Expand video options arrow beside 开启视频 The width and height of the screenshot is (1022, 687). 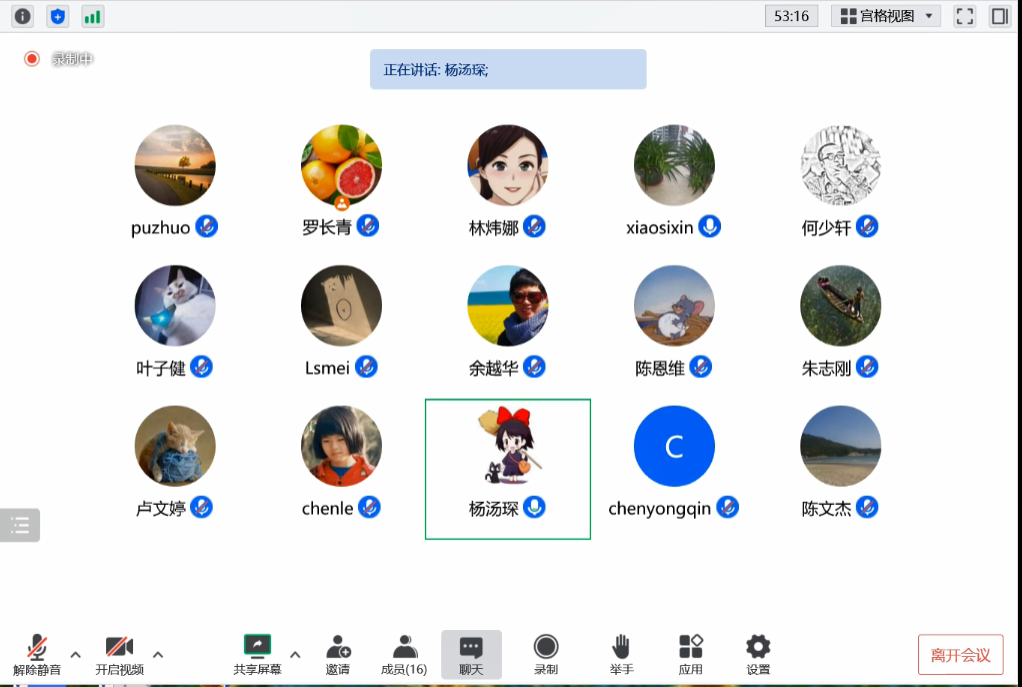click(x=158, y=654)
